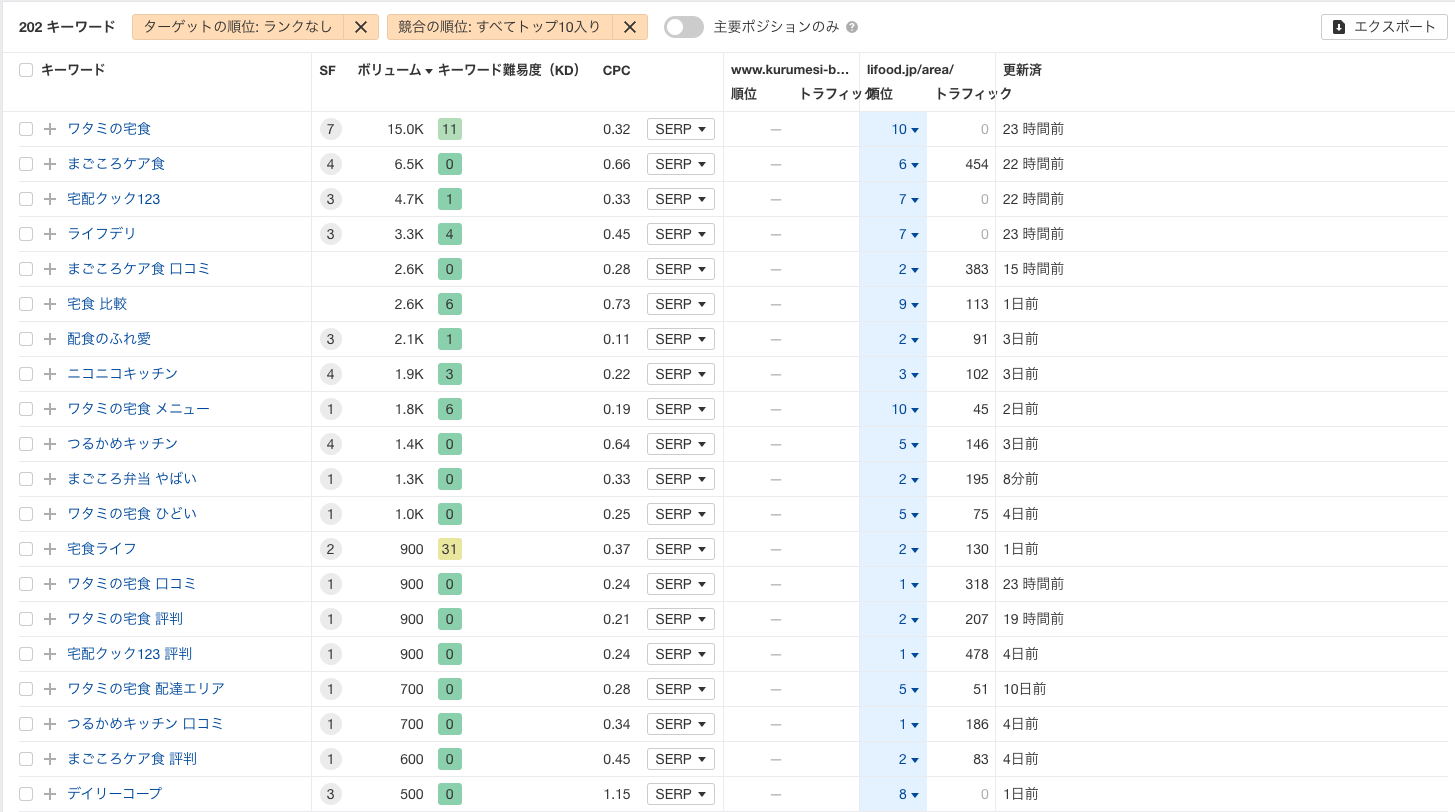1455x812 pixels.
Task: Click the plus icon beside ワタミの宅食
Action: pyautogui.click(x=49, y=128)
